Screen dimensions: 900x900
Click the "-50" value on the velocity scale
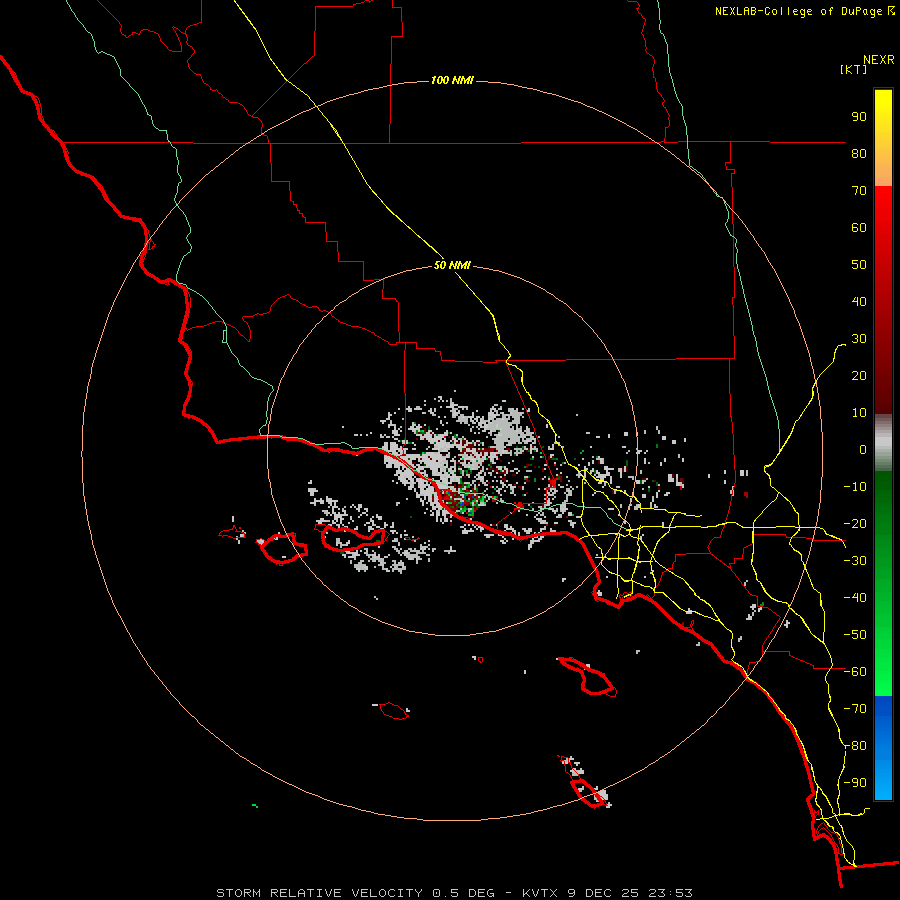855,635
